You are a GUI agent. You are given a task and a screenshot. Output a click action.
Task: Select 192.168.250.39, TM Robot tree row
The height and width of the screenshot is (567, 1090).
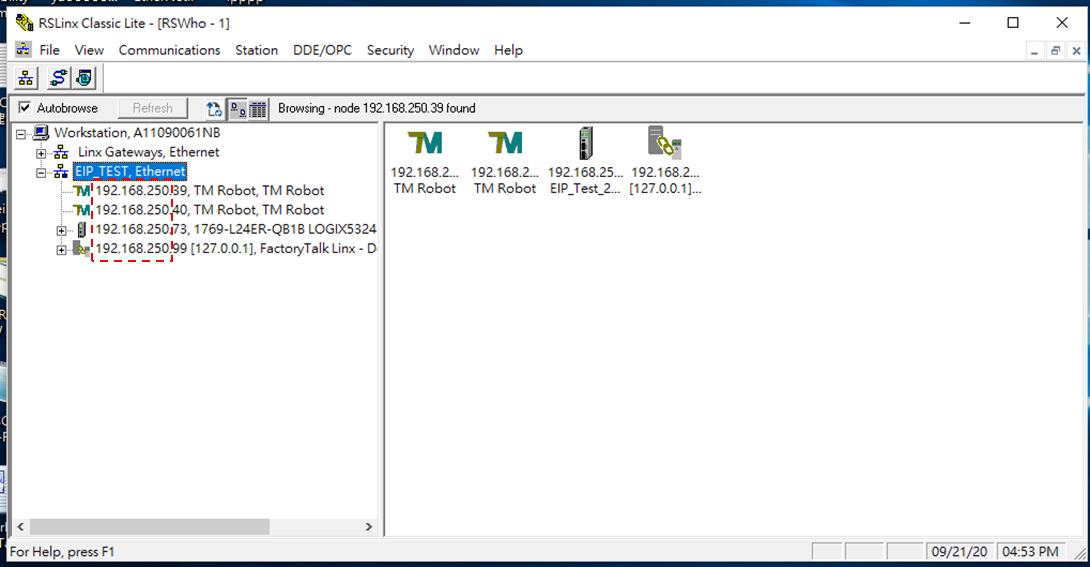click(209, 190)
